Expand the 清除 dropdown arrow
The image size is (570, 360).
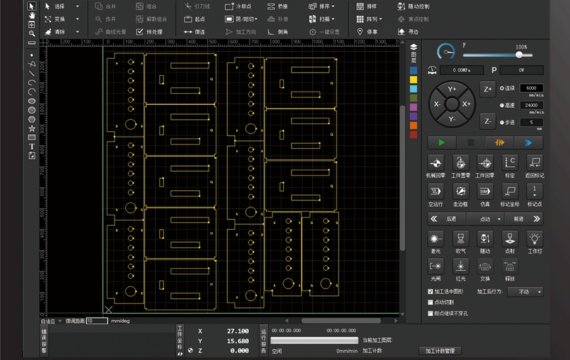(x=77, y=32)
